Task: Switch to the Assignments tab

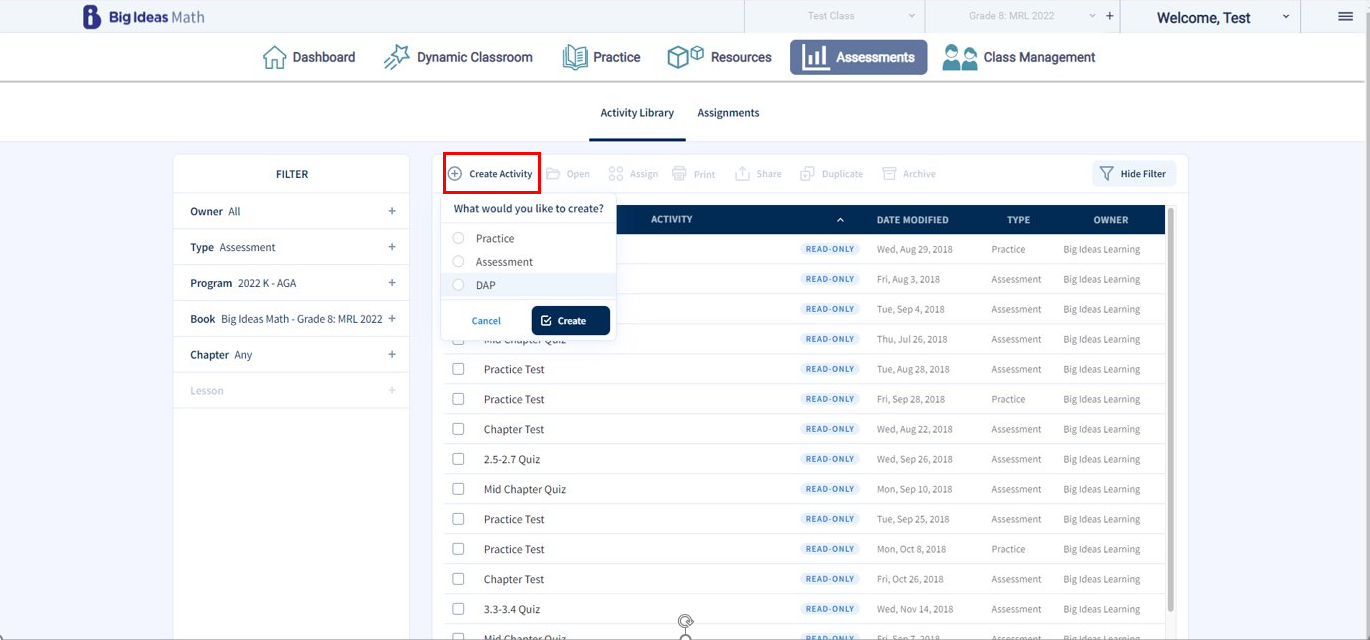Action: 728,113
